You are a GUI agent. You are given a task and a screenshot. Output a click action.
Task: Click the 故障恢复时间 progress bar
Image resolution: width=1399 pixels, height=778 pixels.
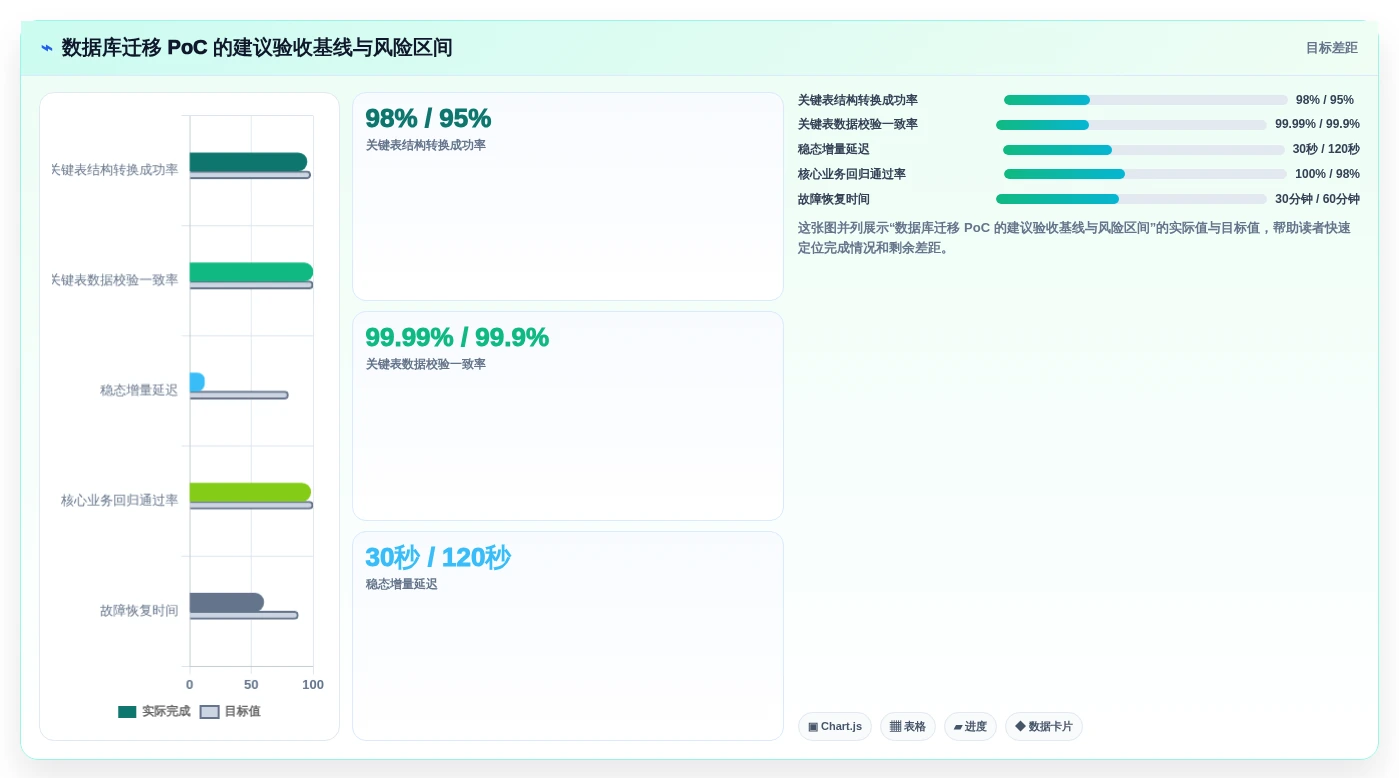[1131, 199]
